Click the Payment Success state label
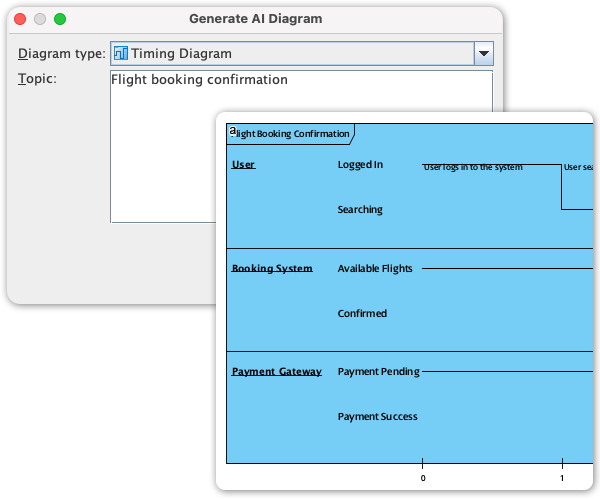This screenshot has height=499, width=600. (377, 416)
